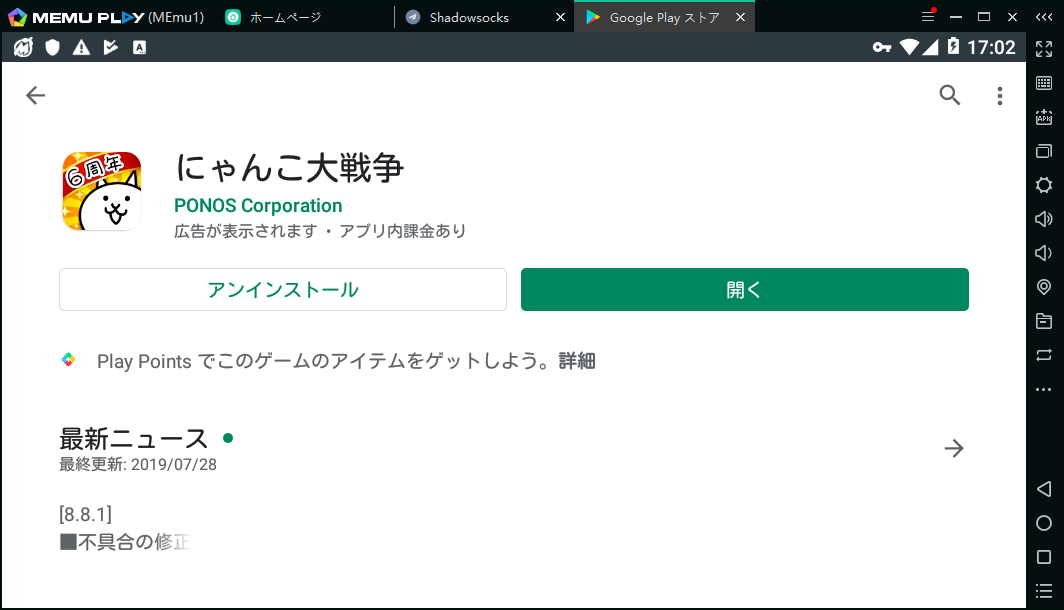
Task: Open search in Google Play Store
Action: (949, 95)
